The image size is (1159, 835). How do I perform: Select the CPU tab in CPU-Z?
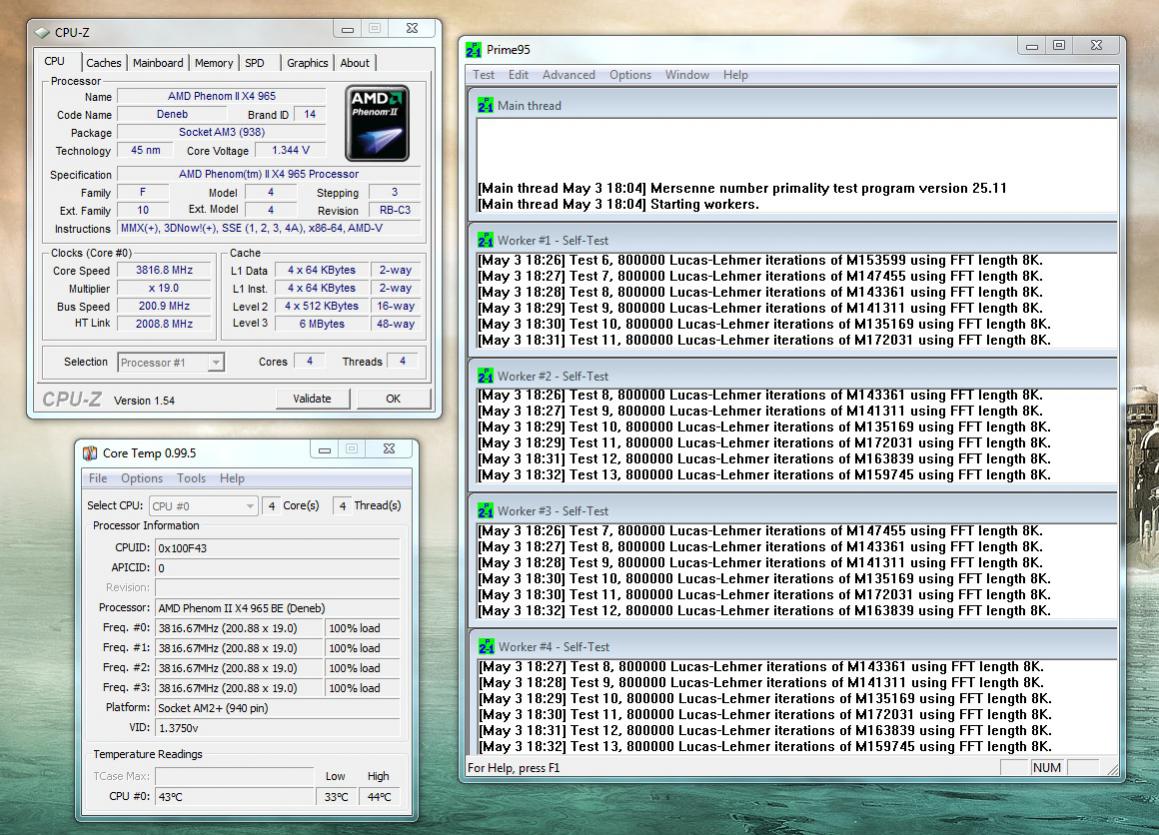tap(55, 61)
